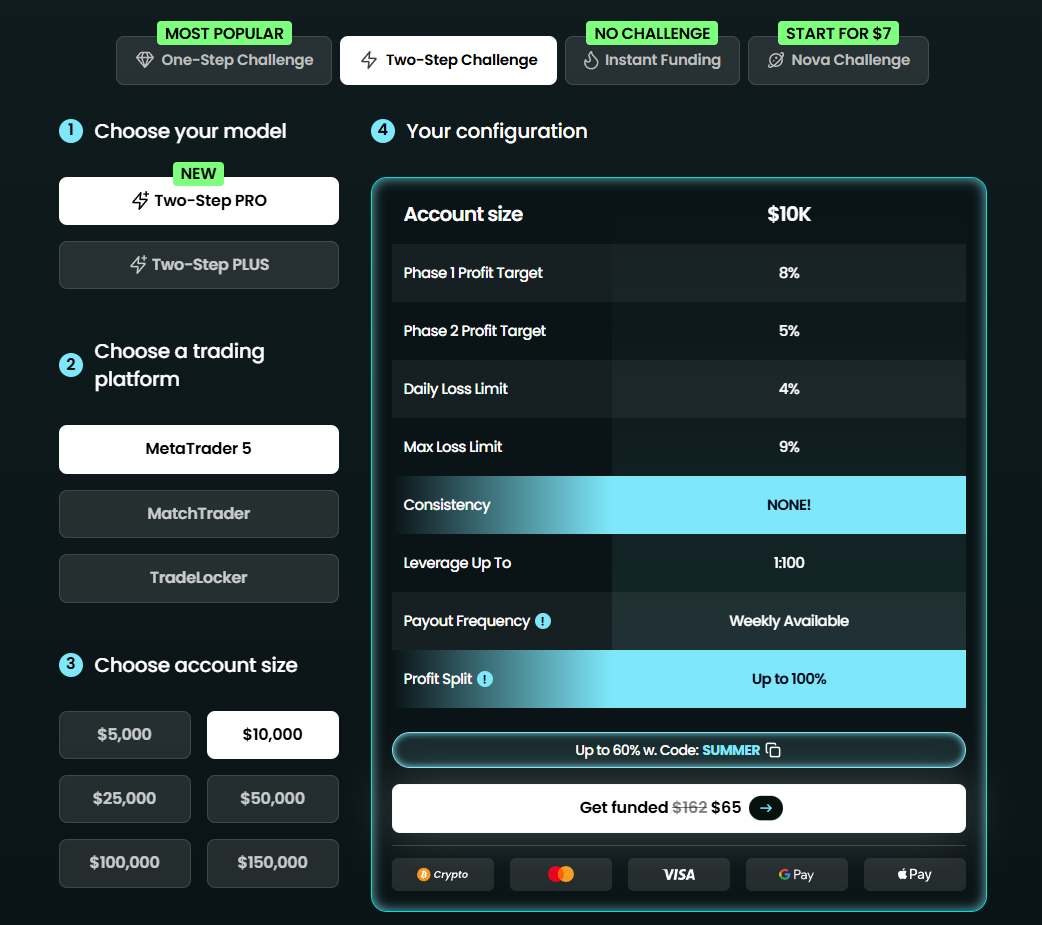Select the Crypto payment option
The image size is (1042, 925).
pyautogui.click(x=443, y=874)
